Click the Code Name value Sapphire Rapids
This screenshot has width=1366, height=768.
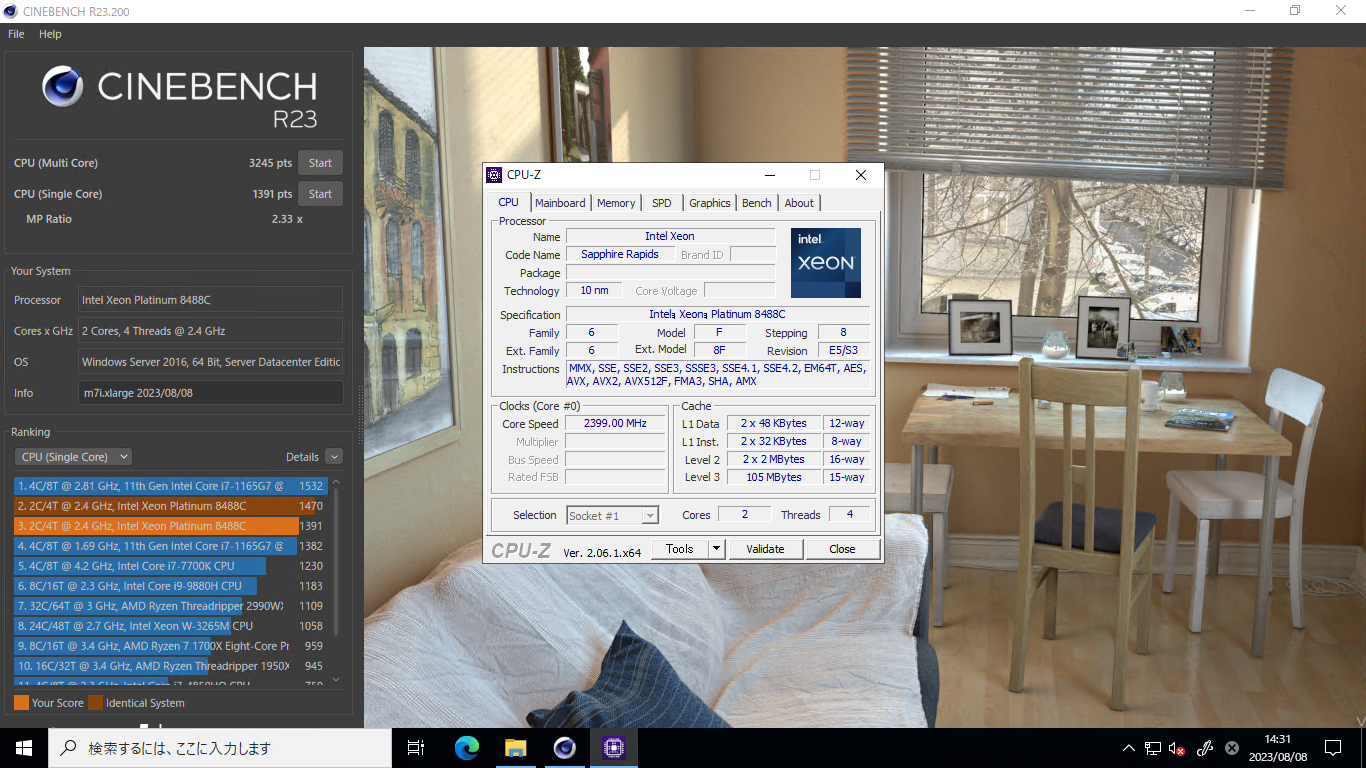[x=620, y=254]
